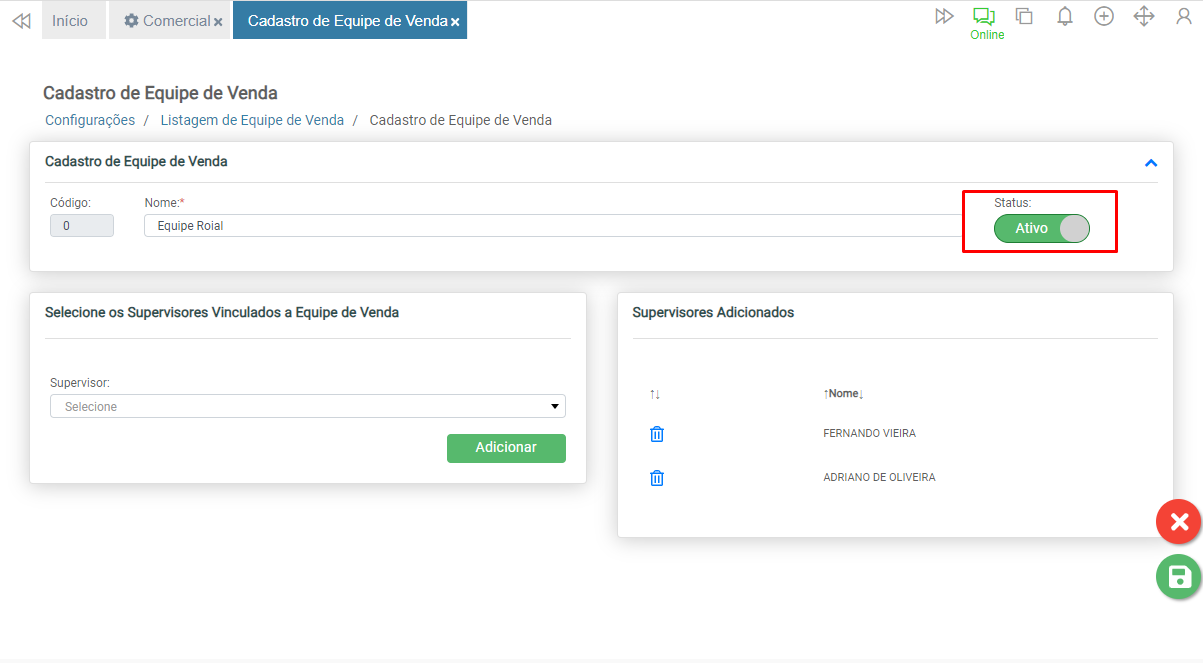Click the Nome field containing Equipe Roial
Viewport: 1203px width, 663px height.
point(550,226)
